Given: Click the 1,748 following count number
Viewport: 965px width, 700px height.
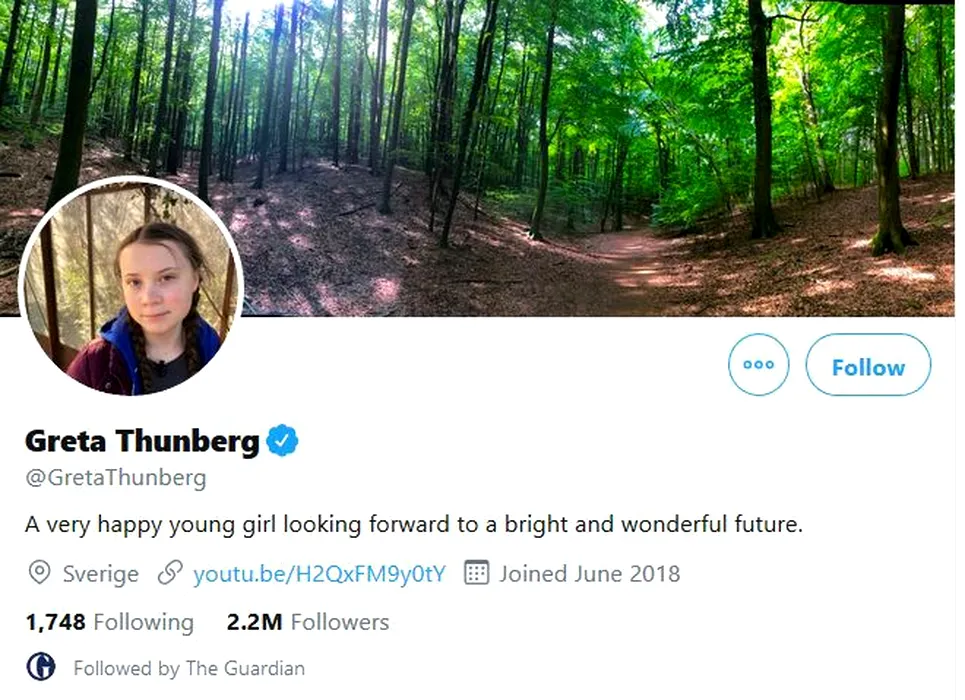Looking at the screenshot, I should point(55,622).
